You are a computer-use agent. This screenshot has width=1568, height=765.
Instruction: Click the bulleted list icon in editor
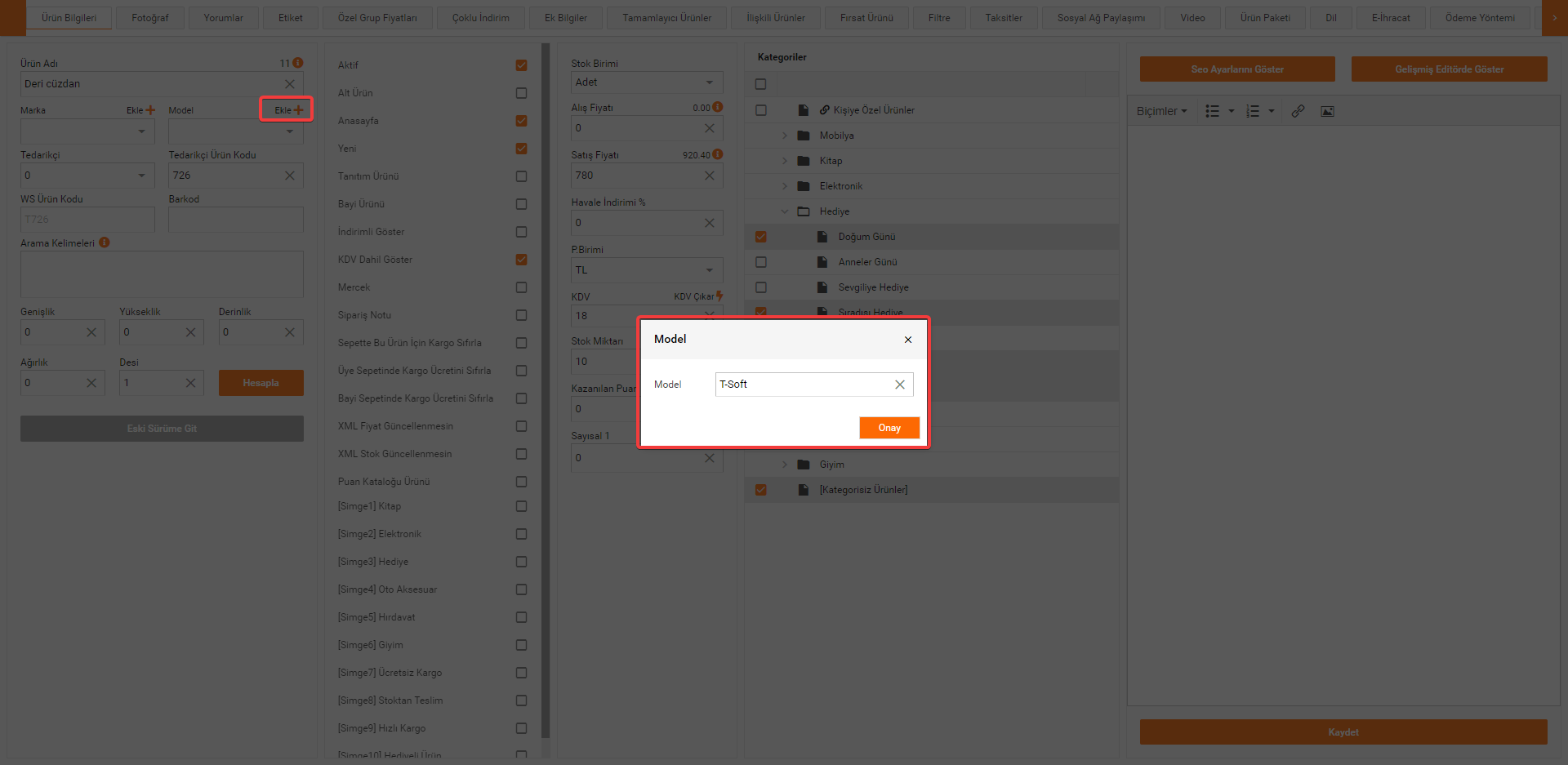[x=1213, y=111]
